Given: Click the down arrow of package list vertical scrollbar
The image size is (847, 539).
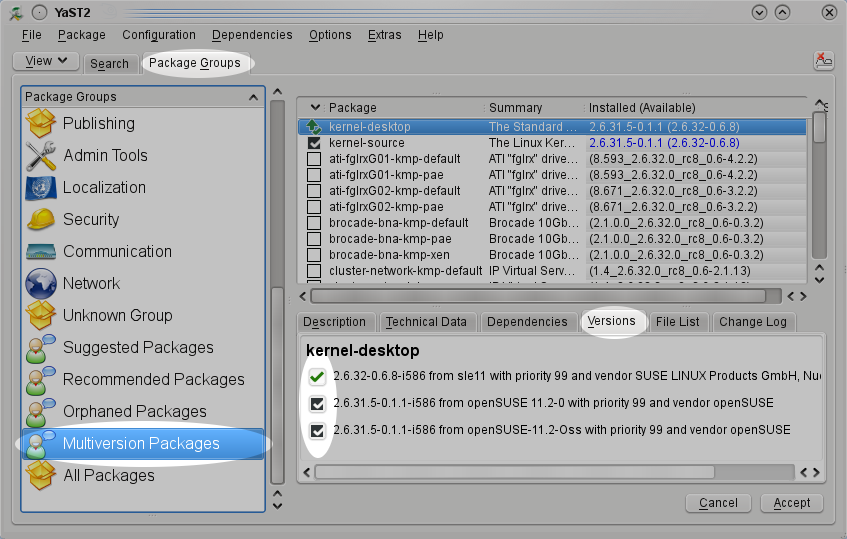Looking at the screenshot, I should 819,280.
